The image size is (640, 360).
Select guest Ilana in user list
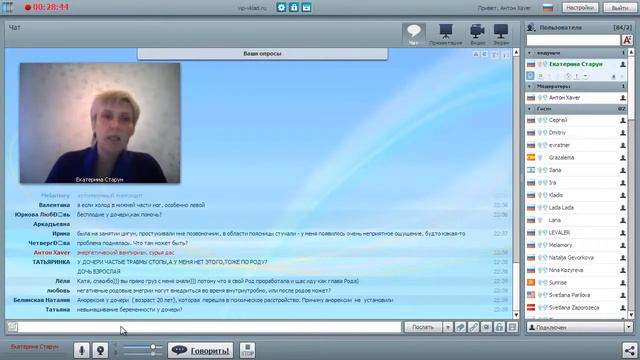click(x=576, y=170)
